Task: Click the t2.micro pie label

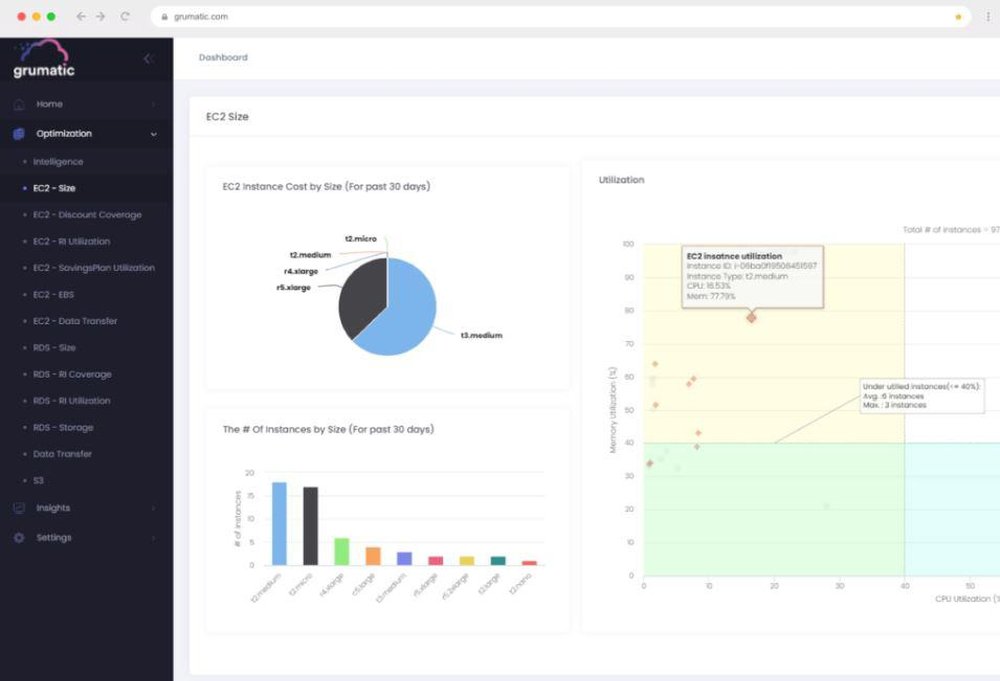Action: tap(361, 238)
